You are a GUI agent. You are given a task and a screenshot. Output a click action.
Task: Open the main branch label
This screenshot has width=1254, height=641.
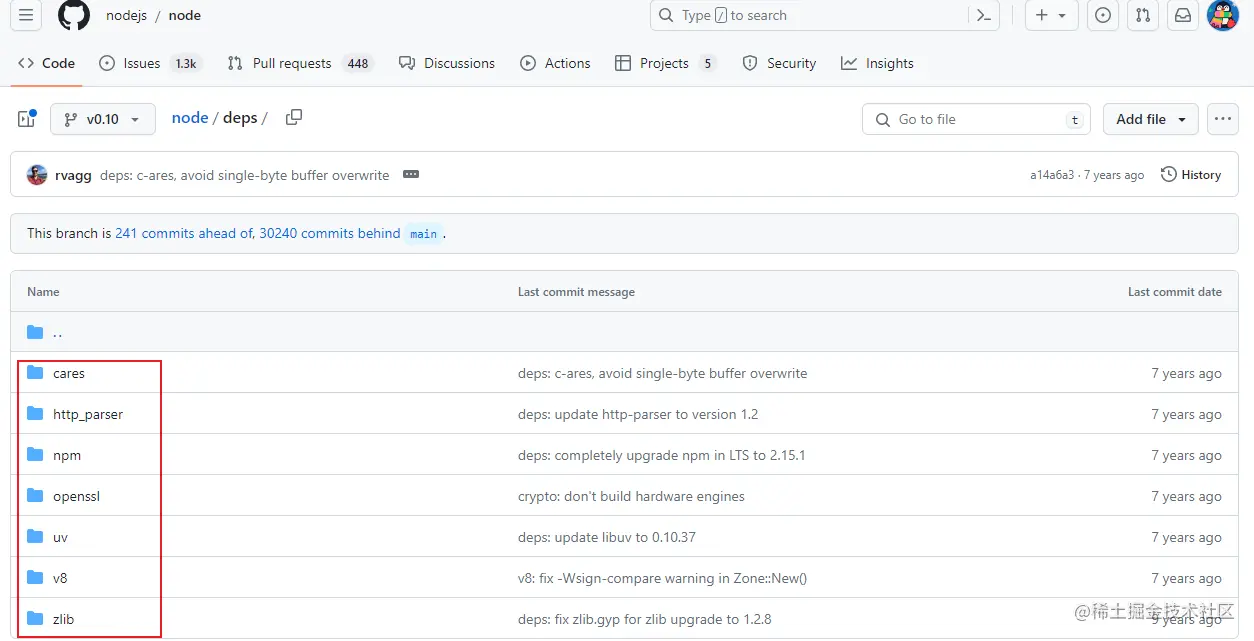click(423, 234)
